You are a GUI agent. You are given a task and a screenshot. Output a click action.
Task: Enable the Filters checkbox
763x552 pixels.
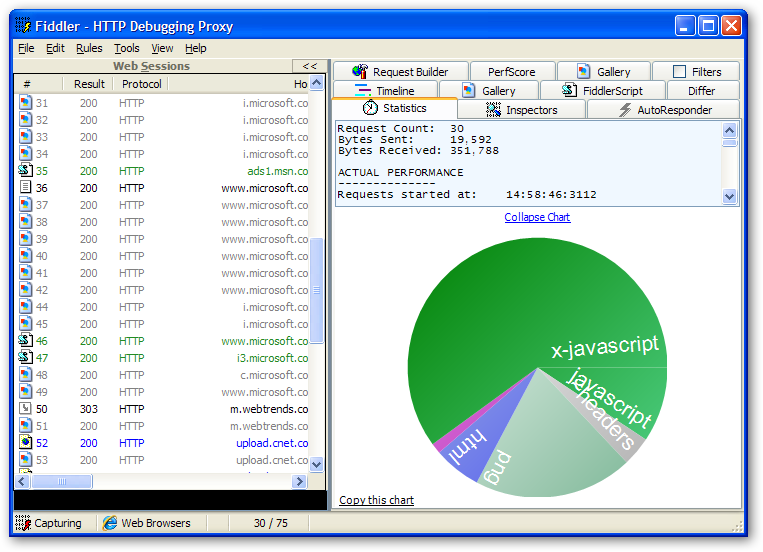[679, 72]
